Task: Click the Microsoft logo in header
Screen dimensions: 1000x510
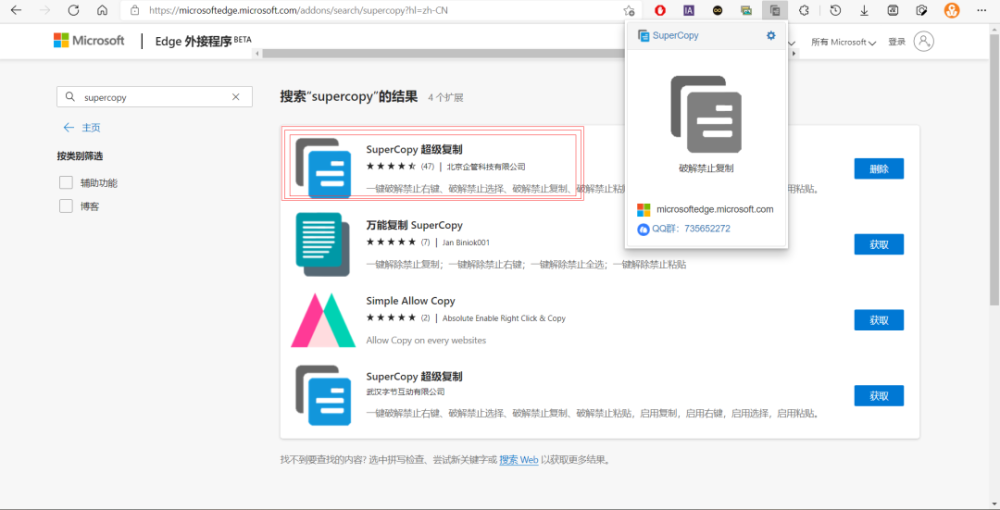Action: [89, 41]
